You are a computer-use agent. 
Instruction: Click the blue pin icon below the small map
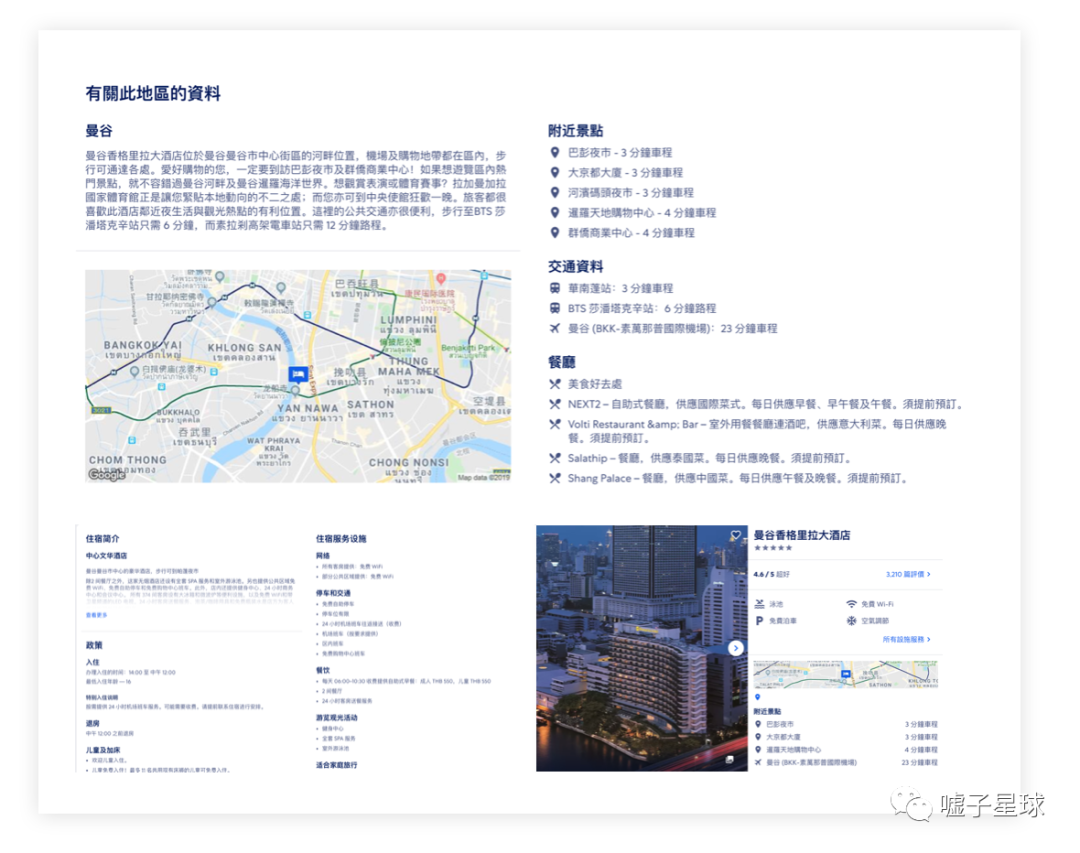(x=758, y=697)
